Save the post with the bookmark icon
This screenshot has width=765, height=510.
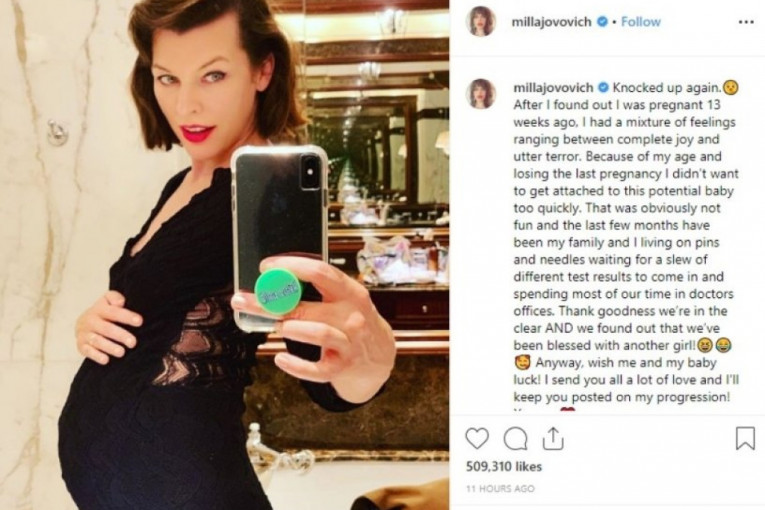click(x=745, y=438)
